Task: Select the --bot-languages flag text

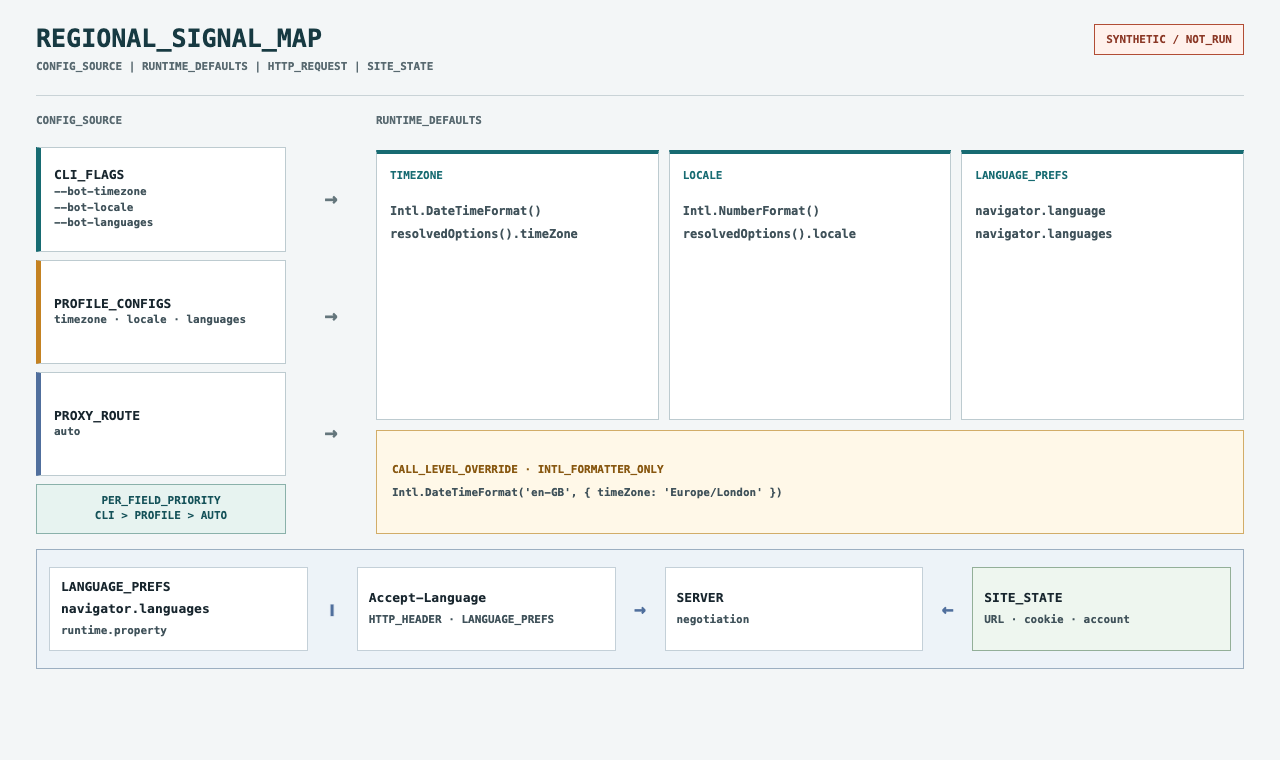Action: pos(104,222)
